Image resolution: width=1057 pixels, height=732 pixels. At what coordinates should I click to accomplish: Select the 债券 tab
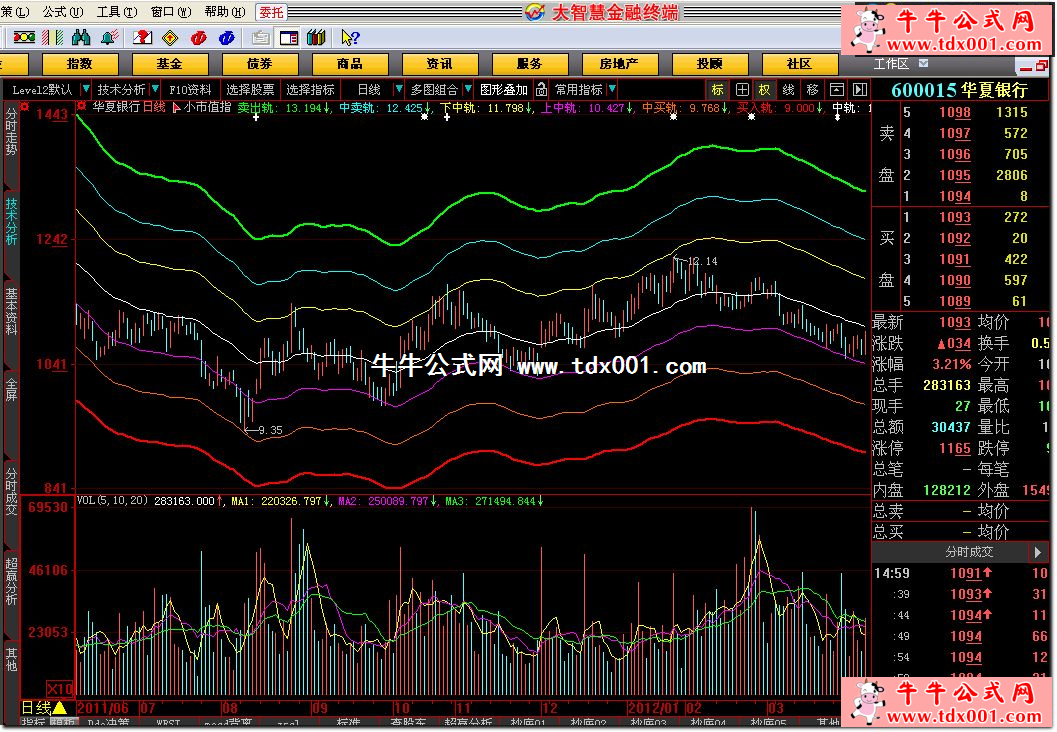(x=260, y=64)
